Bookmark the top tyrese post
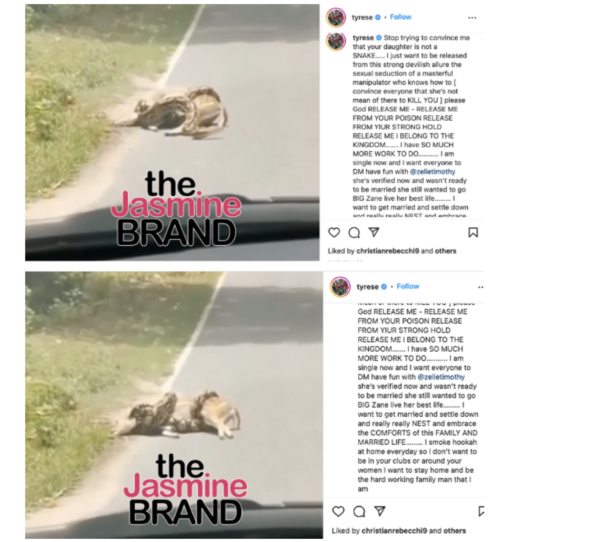The width and height of the screenshot is (595, 542). click(473, 232)
